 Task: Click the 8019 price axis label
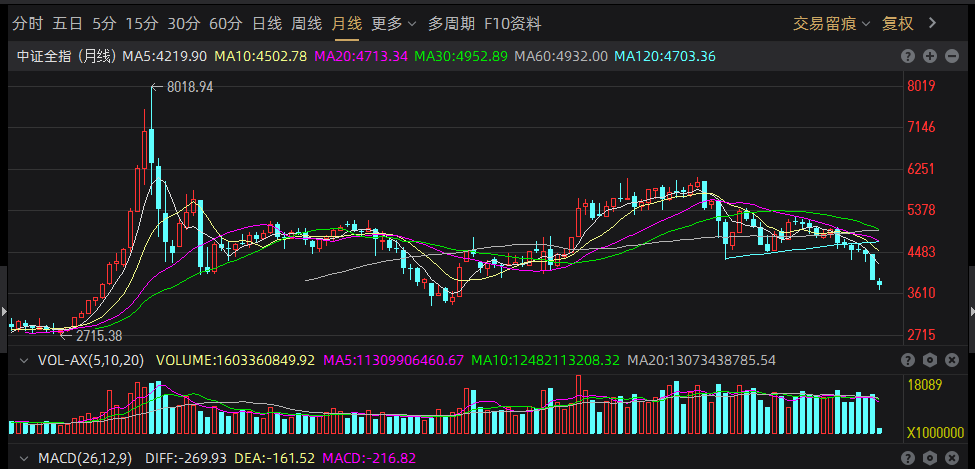923,86
